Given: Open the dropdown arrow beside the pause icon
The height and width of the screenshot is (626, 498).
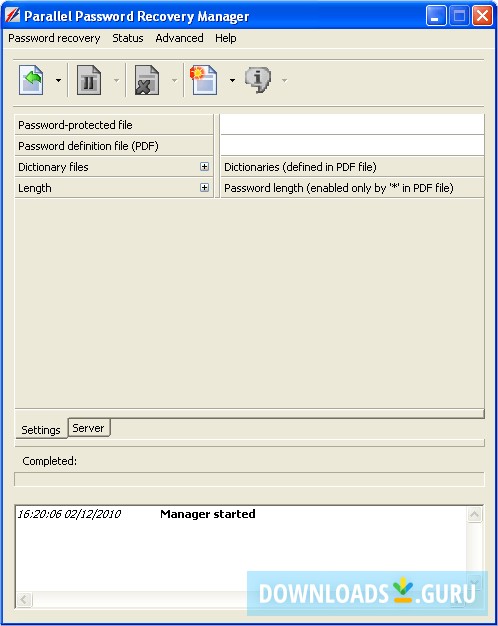Looking at the screenshot, I should [x=116, y=80].
